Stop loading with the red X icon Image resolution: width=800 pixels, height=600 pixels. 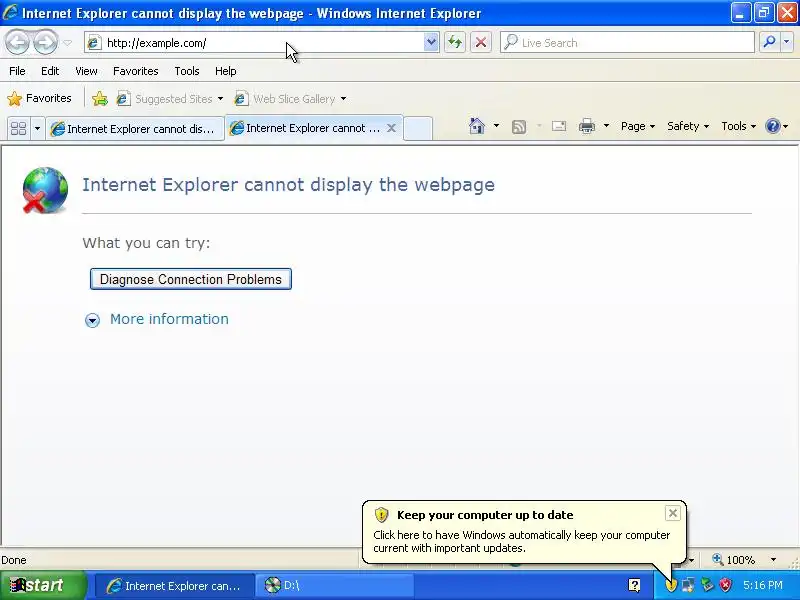pyautogui.click(x=481, y=43)
